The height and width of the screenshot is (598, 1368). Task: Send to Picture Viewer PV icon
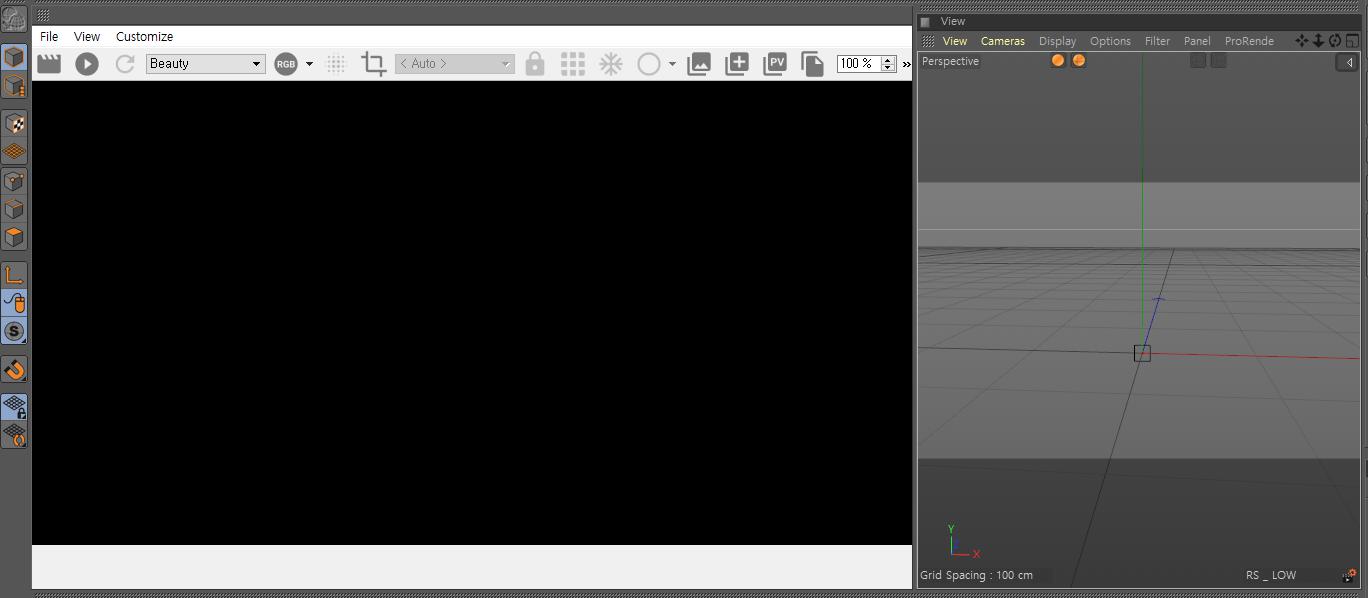click(775, 64)
